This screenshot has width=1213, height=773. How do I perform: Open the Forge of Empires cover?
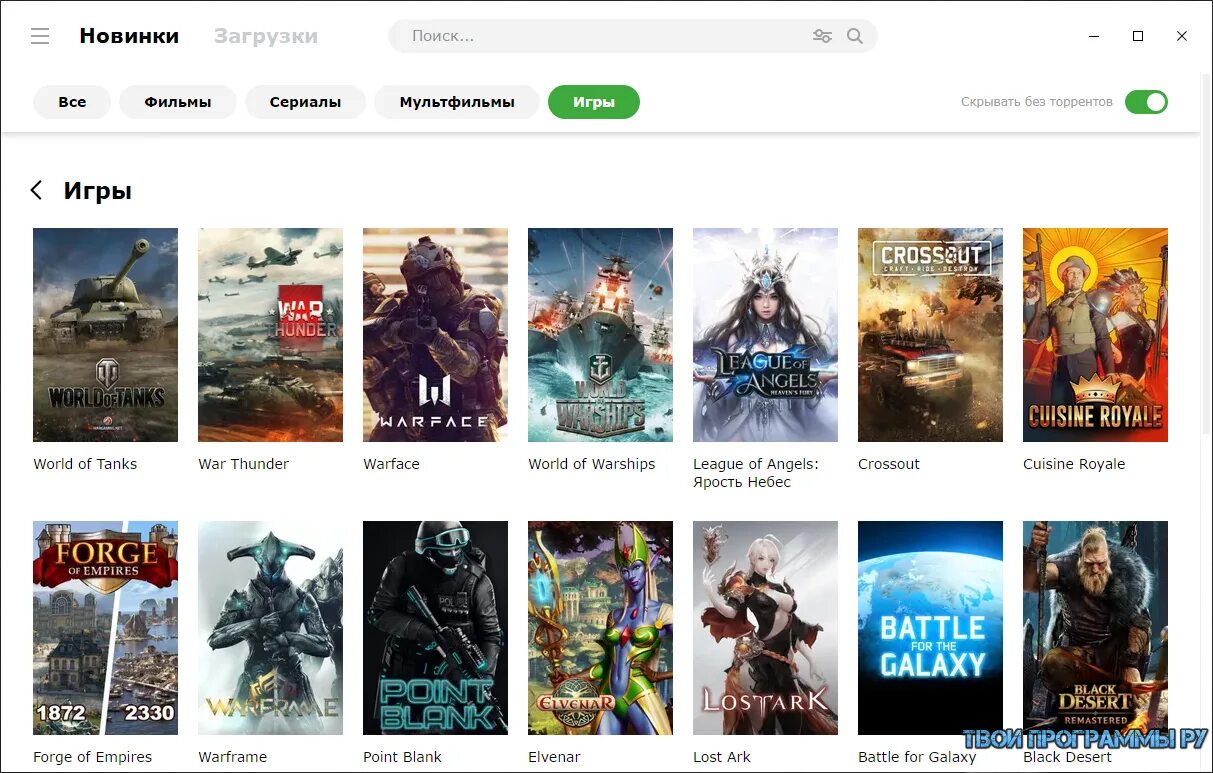click(x=105, y=628)
